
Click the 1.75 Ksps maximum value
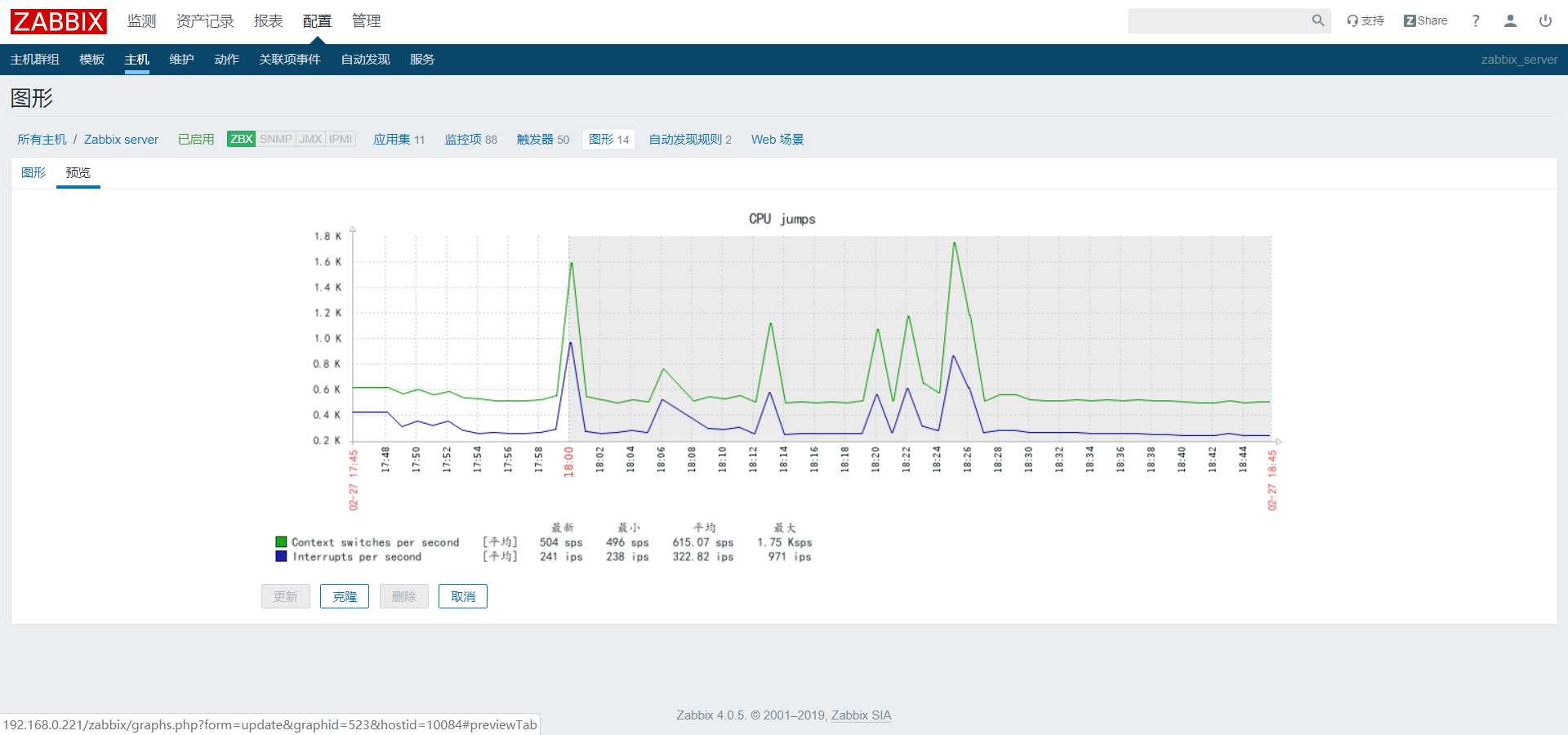tap(785, 542)
